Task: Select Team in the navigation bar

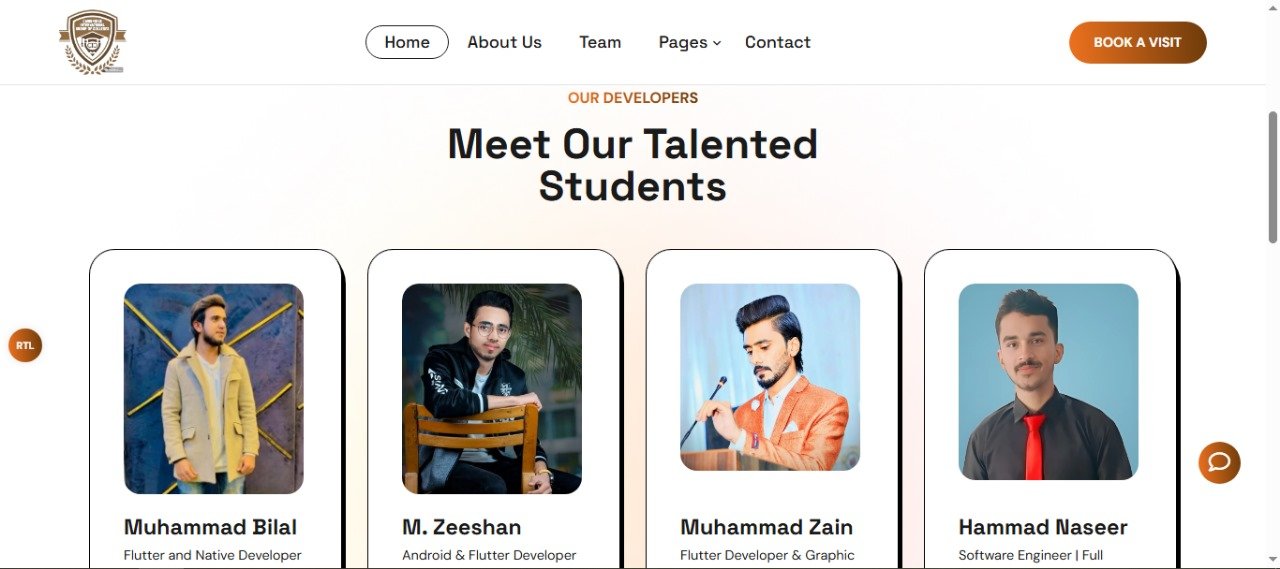Action: (600, 42)
